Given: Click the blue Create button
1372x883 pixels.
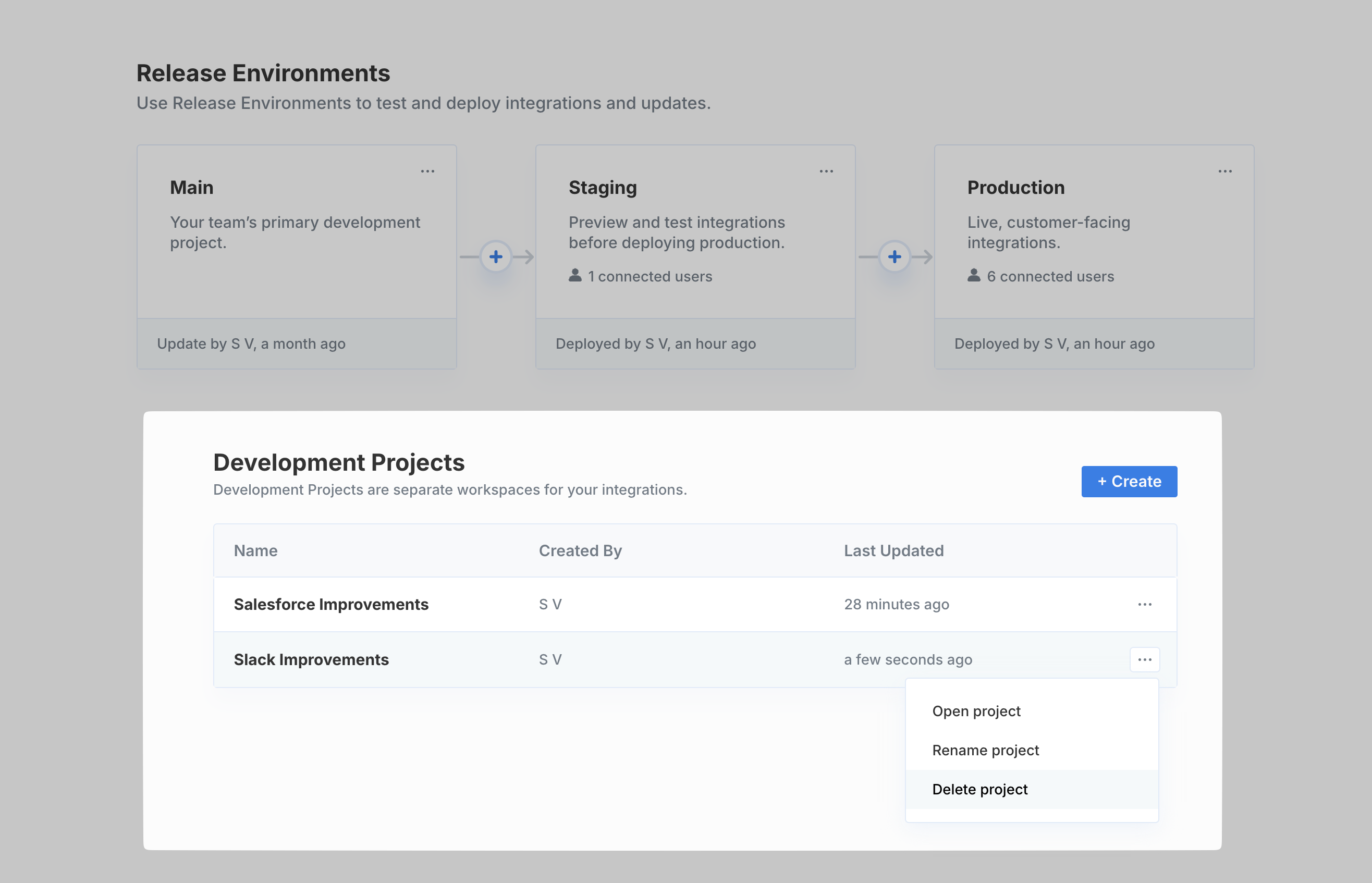Looking at the screenshot, I should (1129, 482).
